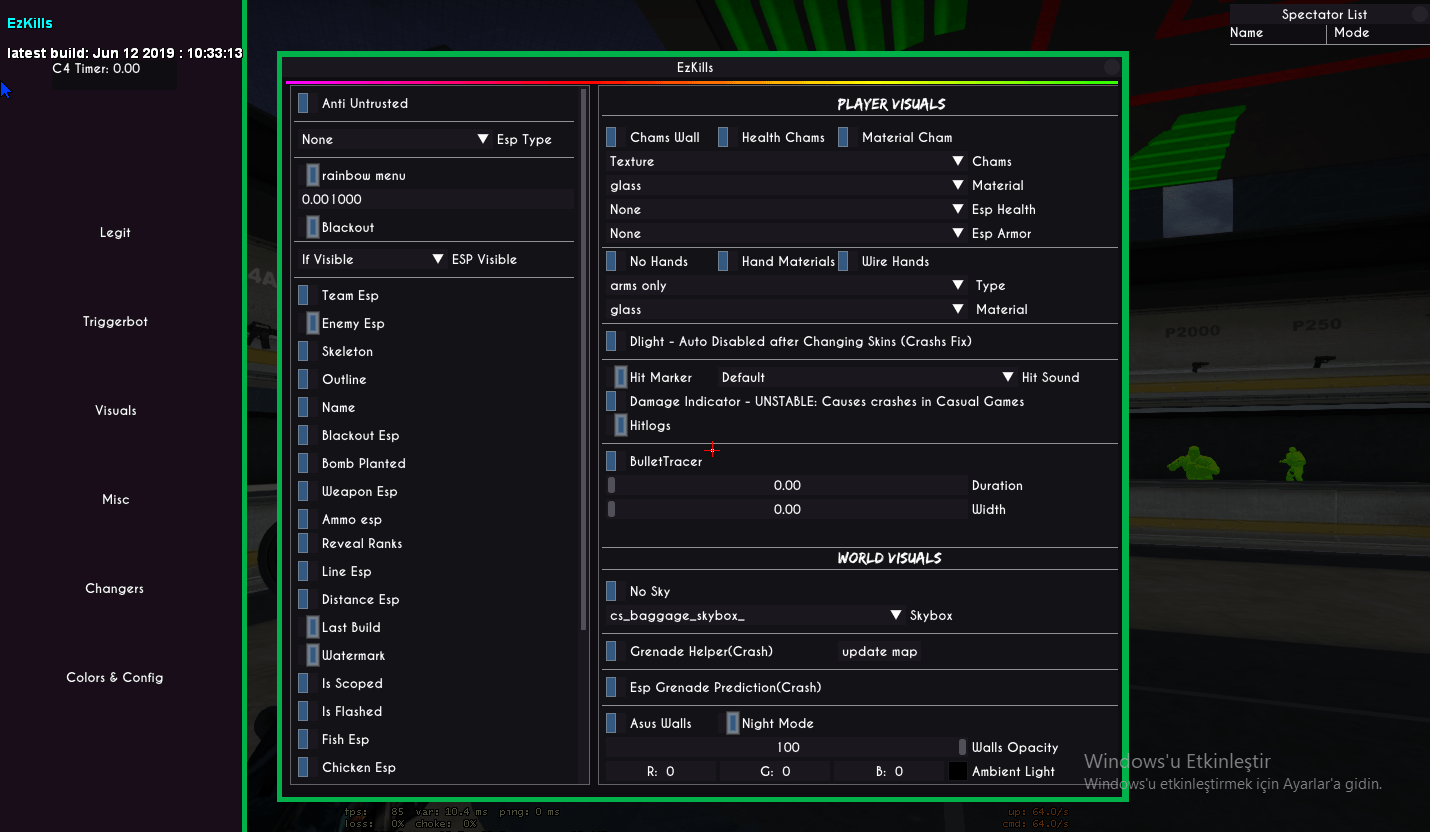Click the update map button
Image resolution: width=1430 pixels, height=832 pixels.
[x=879, y=651]
